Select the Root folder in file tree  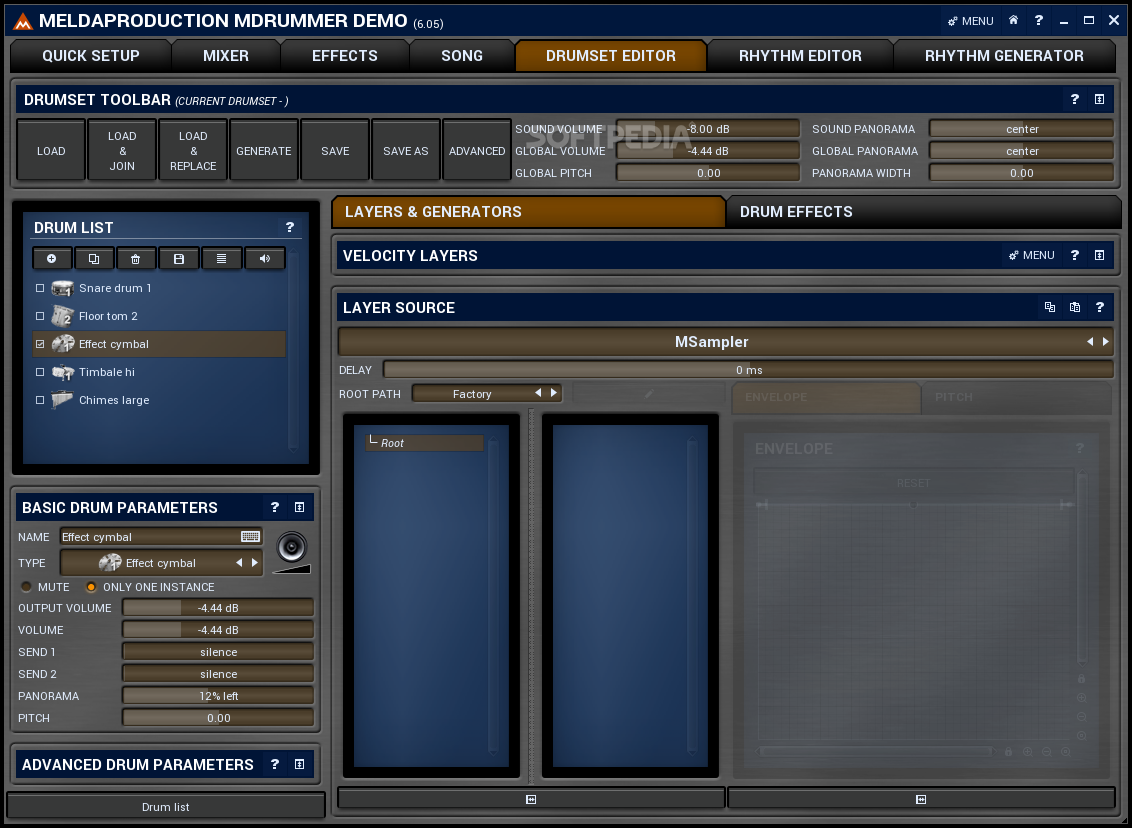click(x=424, y=443)
